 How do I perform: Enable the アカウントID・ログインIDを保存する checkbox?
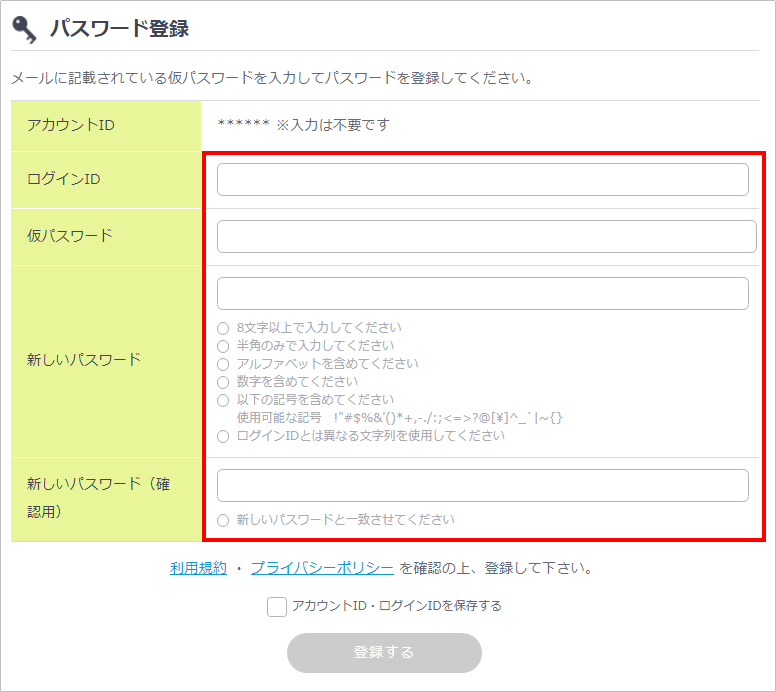[277, 606]
